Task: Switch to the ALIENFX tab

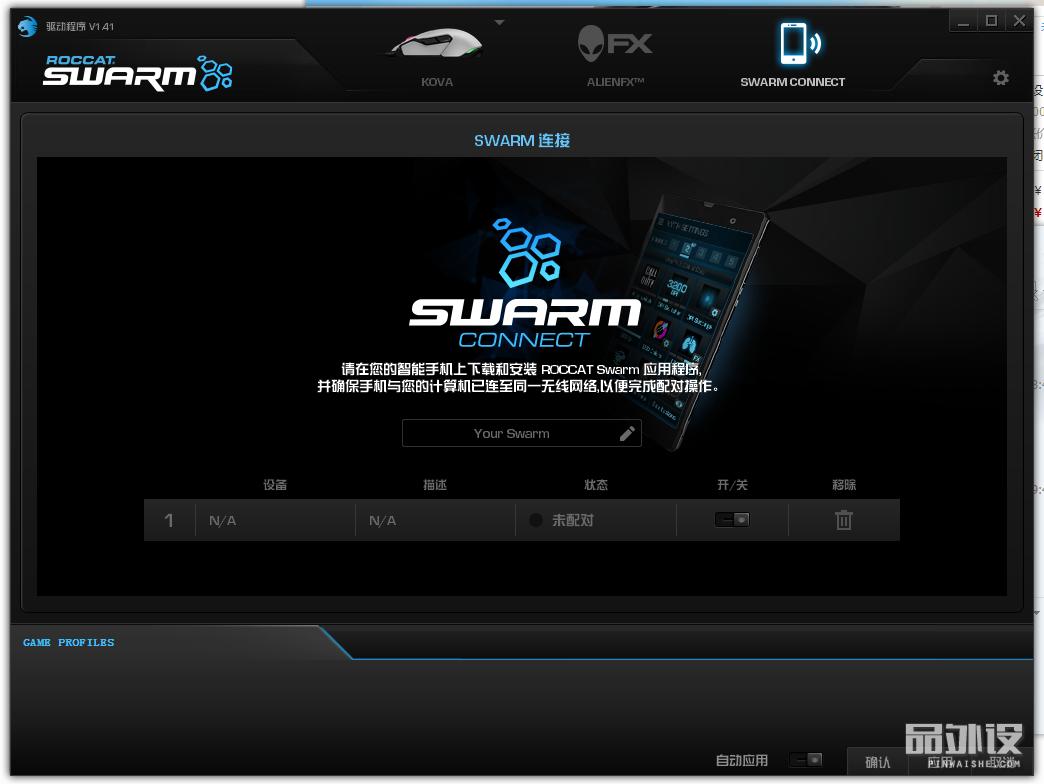Action: (615, 57)
